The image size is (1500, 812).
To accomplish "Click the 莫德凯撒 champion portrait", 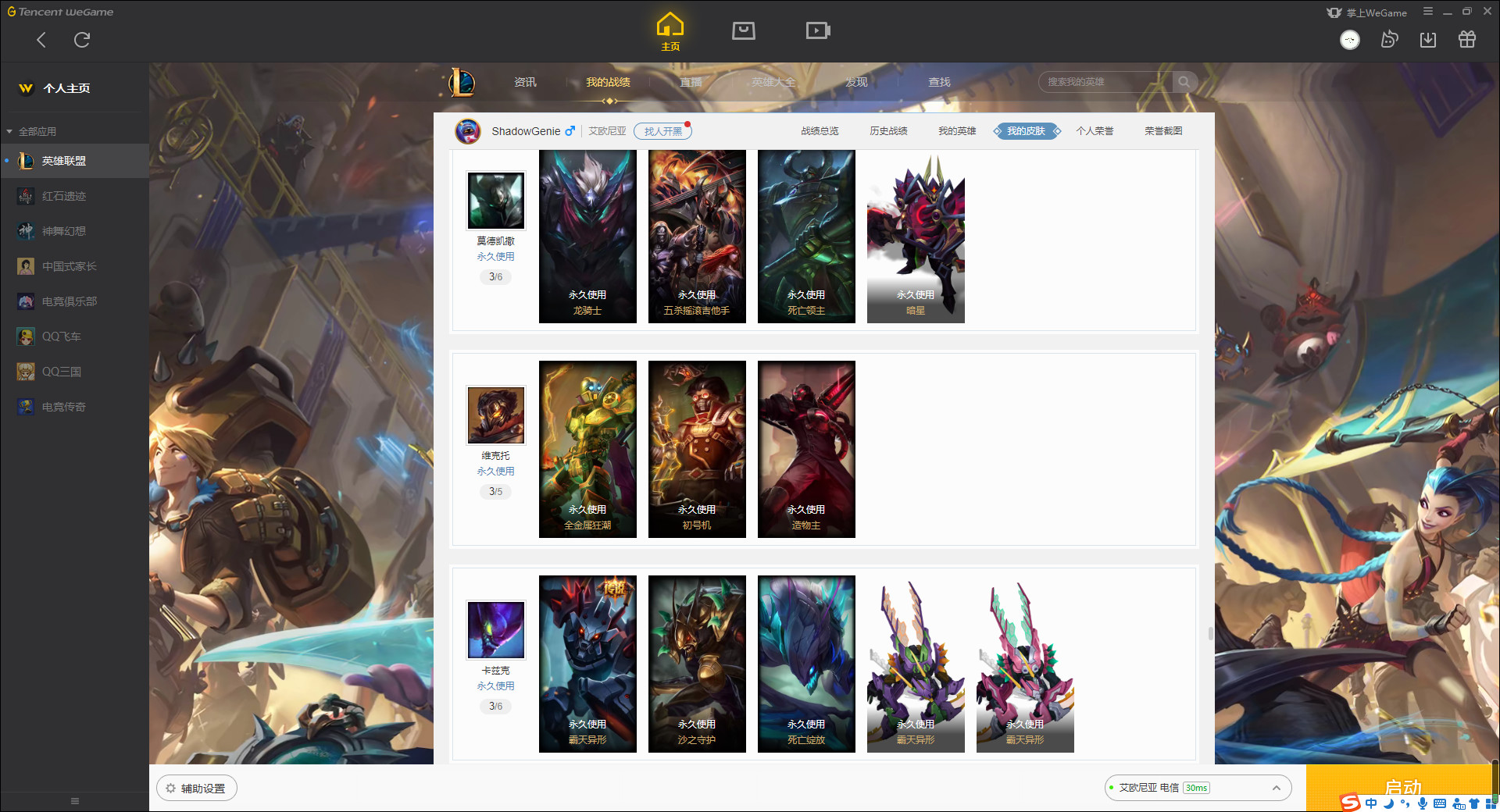I will click(x=496, y=201).
